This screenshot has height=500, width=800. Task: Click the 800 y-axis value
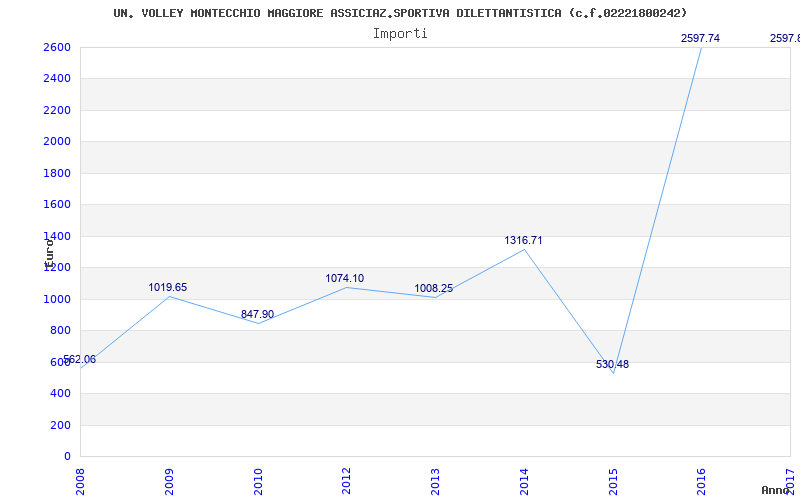click(x=60, y=331)
